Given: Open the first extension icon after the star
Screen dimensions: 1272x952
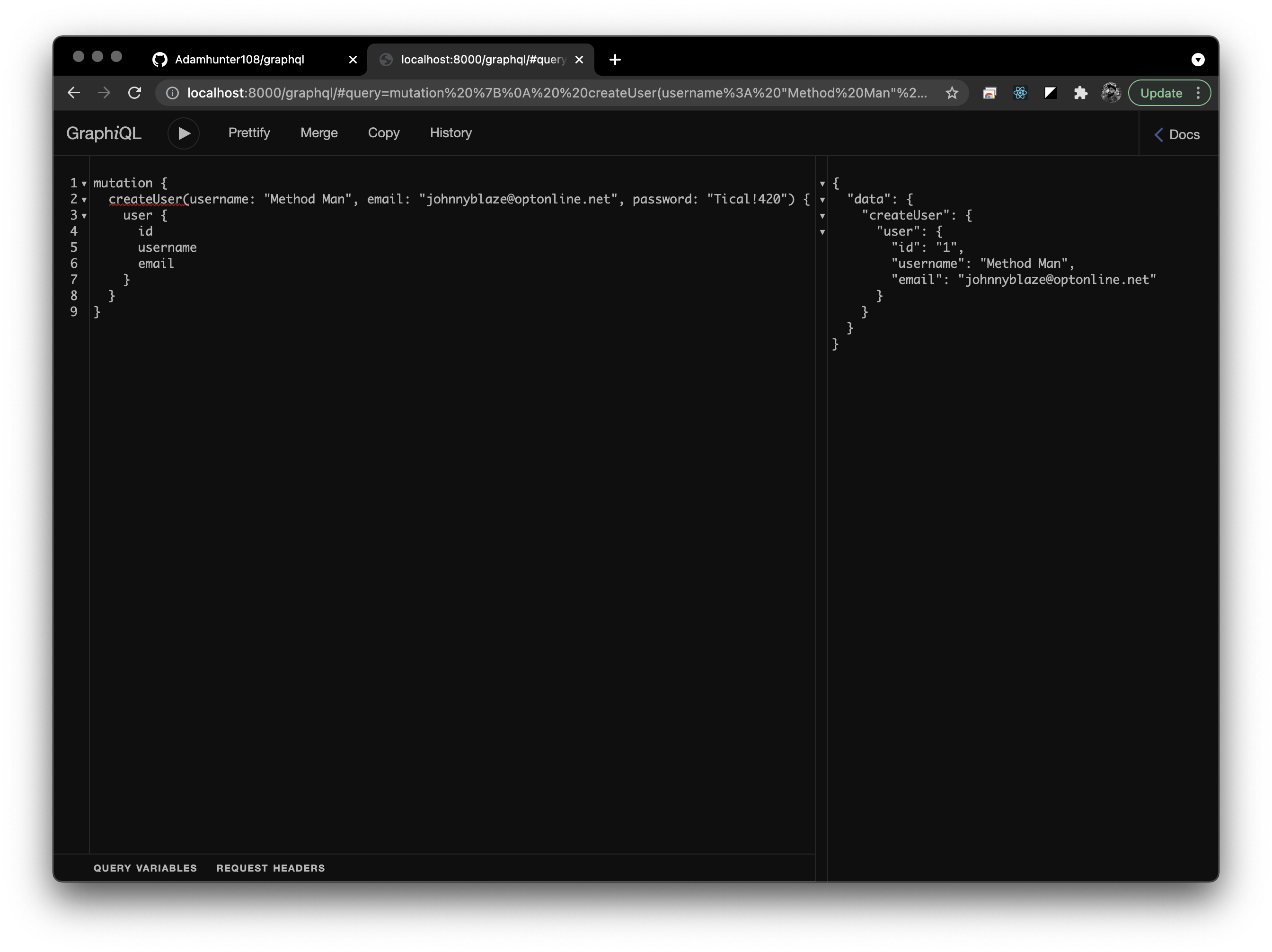Looking at the screenshot, I should click(989, 93).
